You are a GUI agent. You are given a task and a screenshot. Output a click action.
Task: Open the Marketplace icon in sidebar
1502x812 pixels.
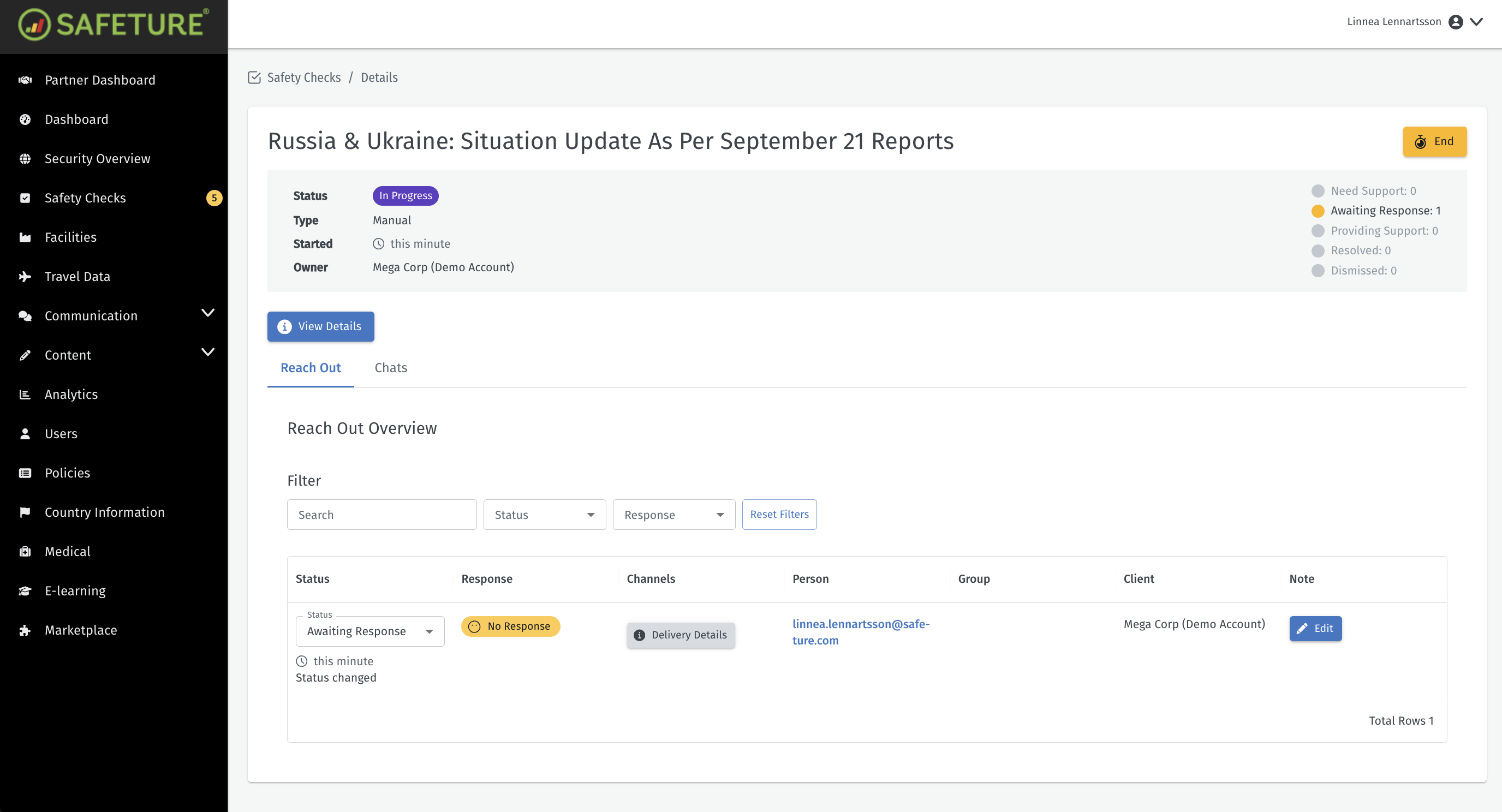tap(25, 630)
